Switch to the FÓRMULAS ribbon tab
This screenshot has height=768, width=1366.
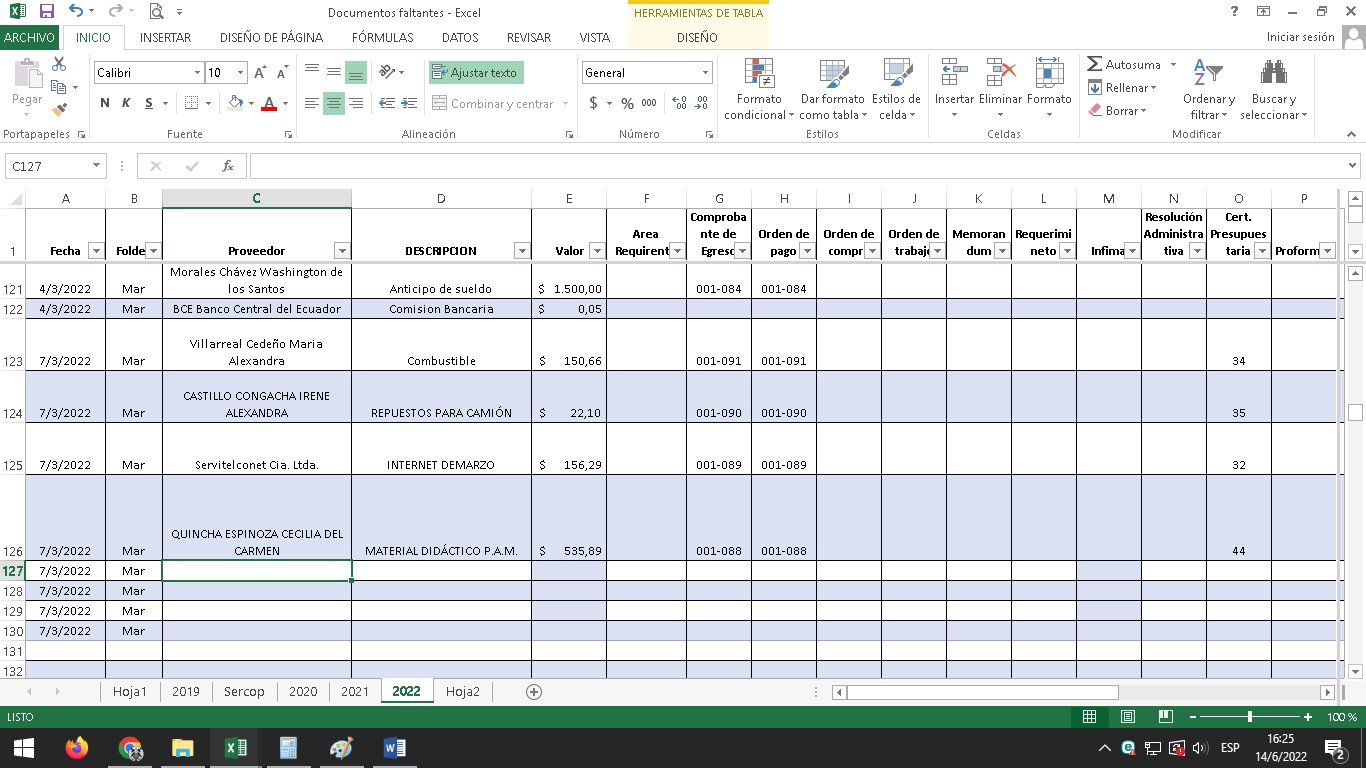(382, 38)
